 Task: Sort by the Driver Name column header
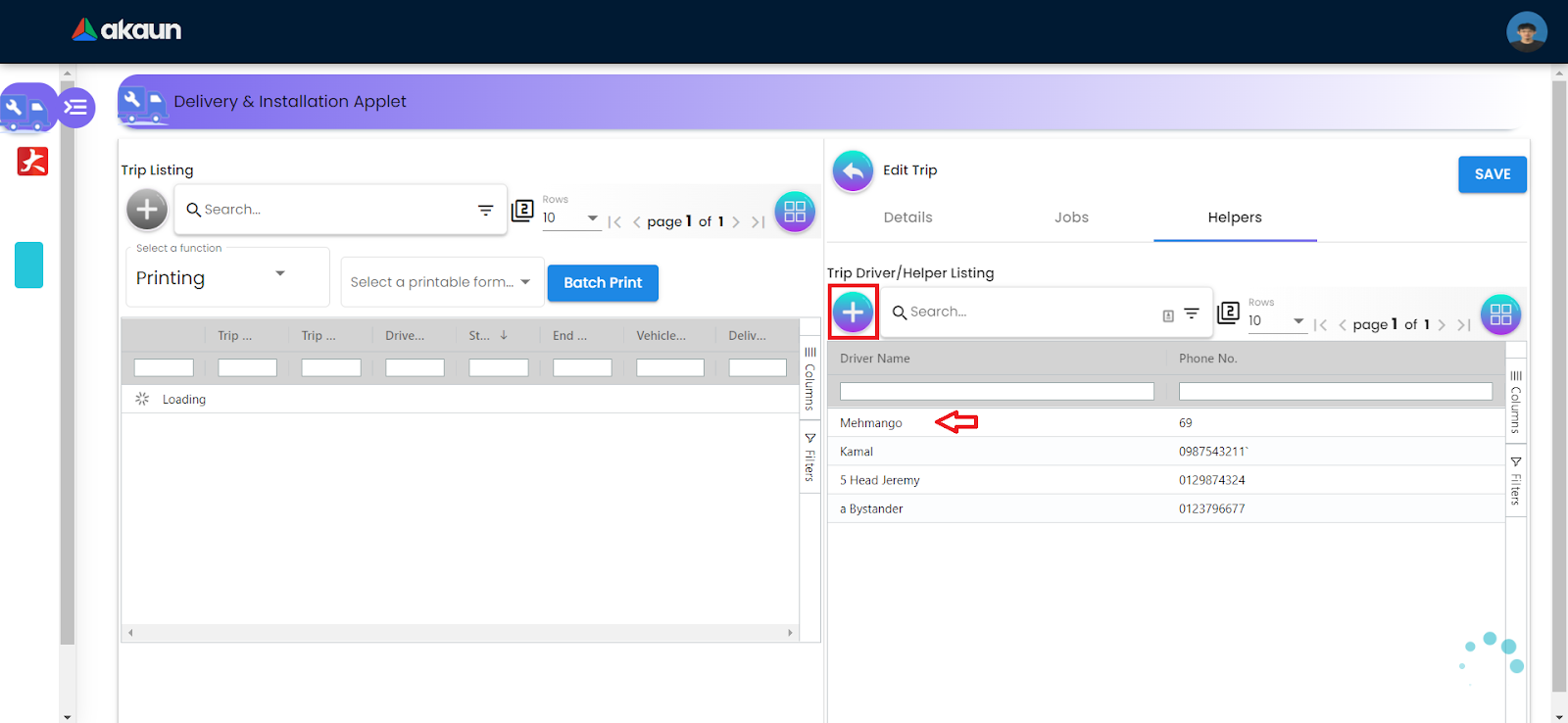pyautogui.click(x=875, y=359)
